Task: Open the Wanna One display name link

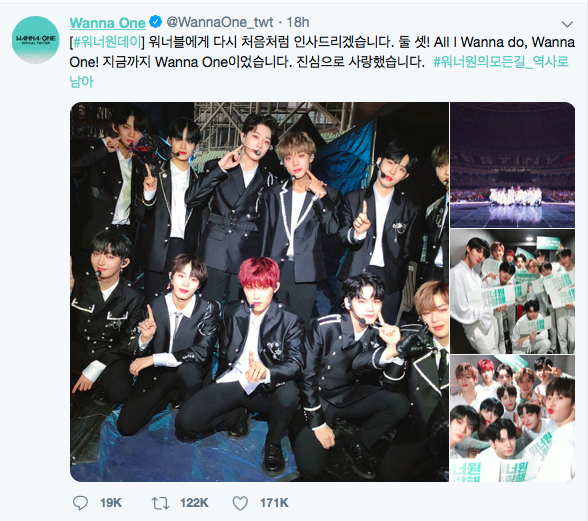Action: pyautogui.click(x=108, y=23)
